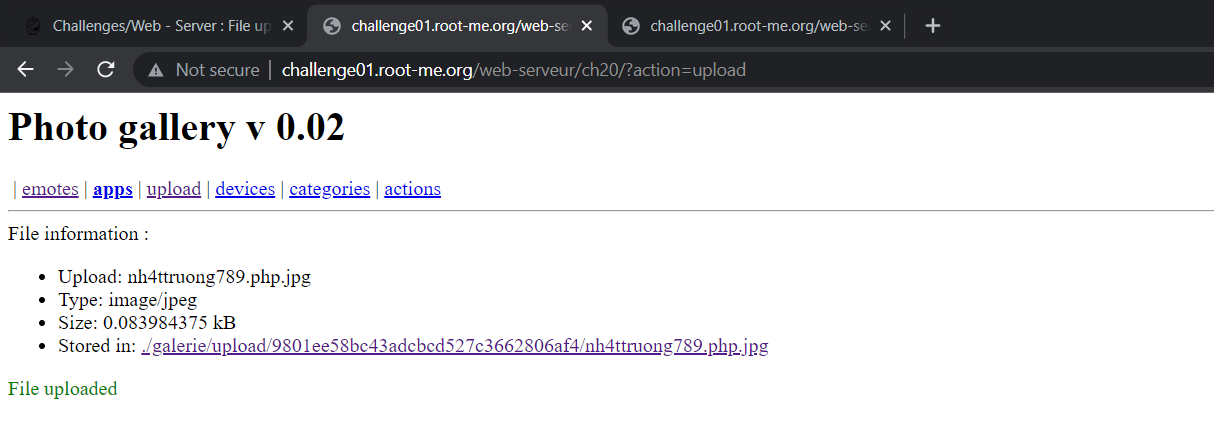Image resolution: width=1214 pixels, height=422 pixels.
Task: Close the Challenges/Web - Server tab
Action: [288, 26]
